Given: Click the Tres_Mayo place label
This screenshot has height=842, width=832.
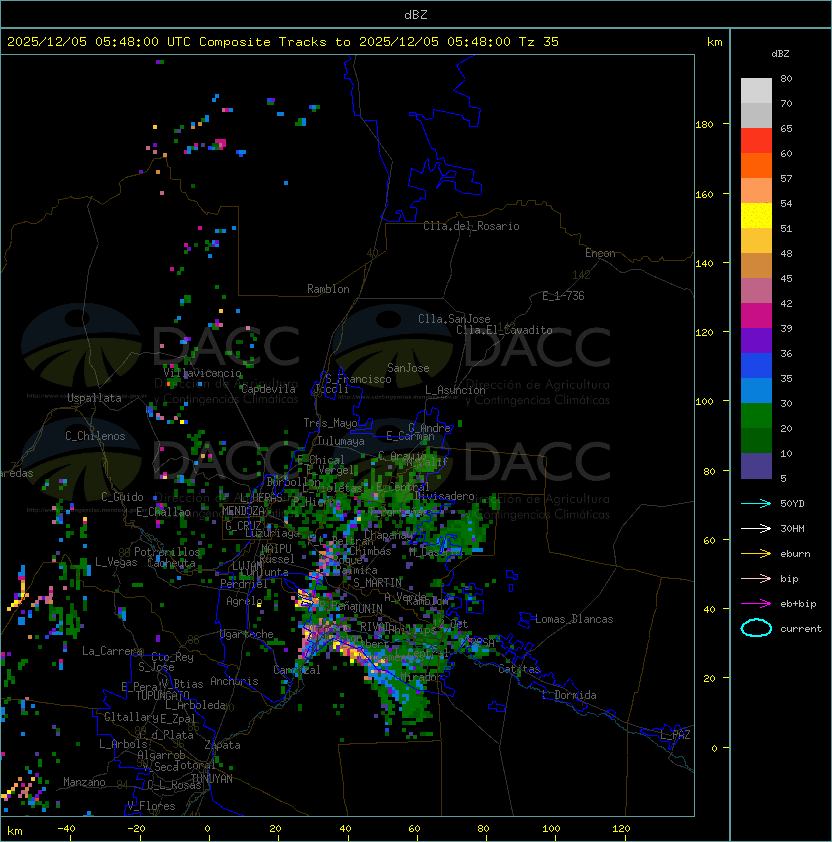Looking at the screenshot, I should pos(330,423).
